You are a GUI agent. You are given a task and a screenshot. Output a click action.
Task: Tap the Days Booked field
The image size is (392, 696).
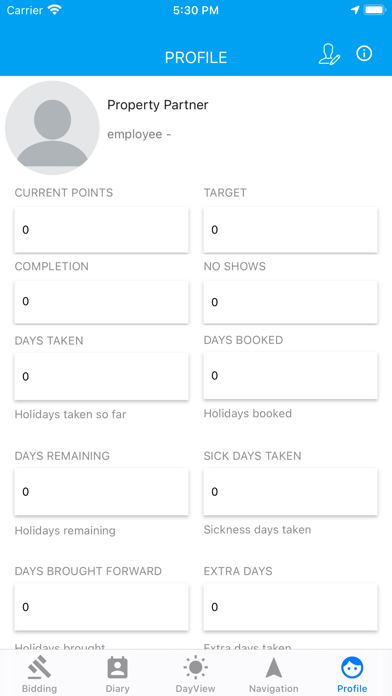coord(290,376)
